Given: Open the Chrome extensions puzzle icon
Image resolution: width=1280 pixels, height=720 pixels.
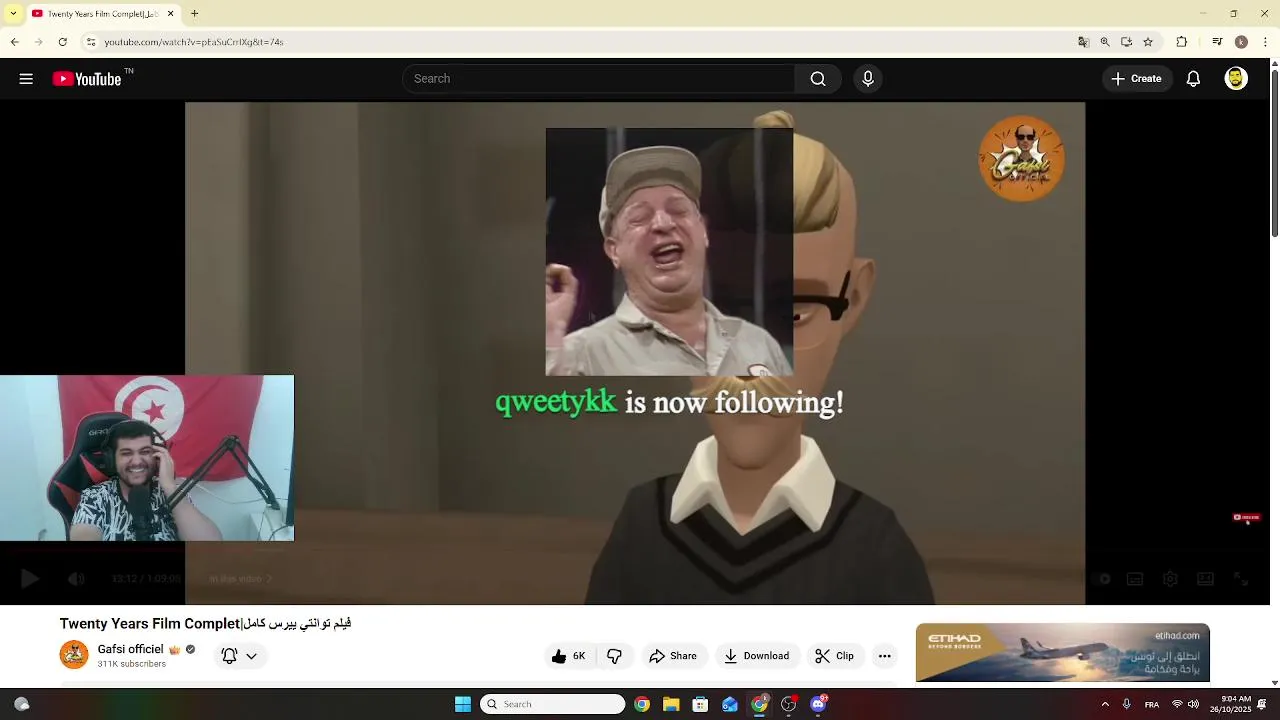Looking at the screenshot, I should pos(1181,42).
